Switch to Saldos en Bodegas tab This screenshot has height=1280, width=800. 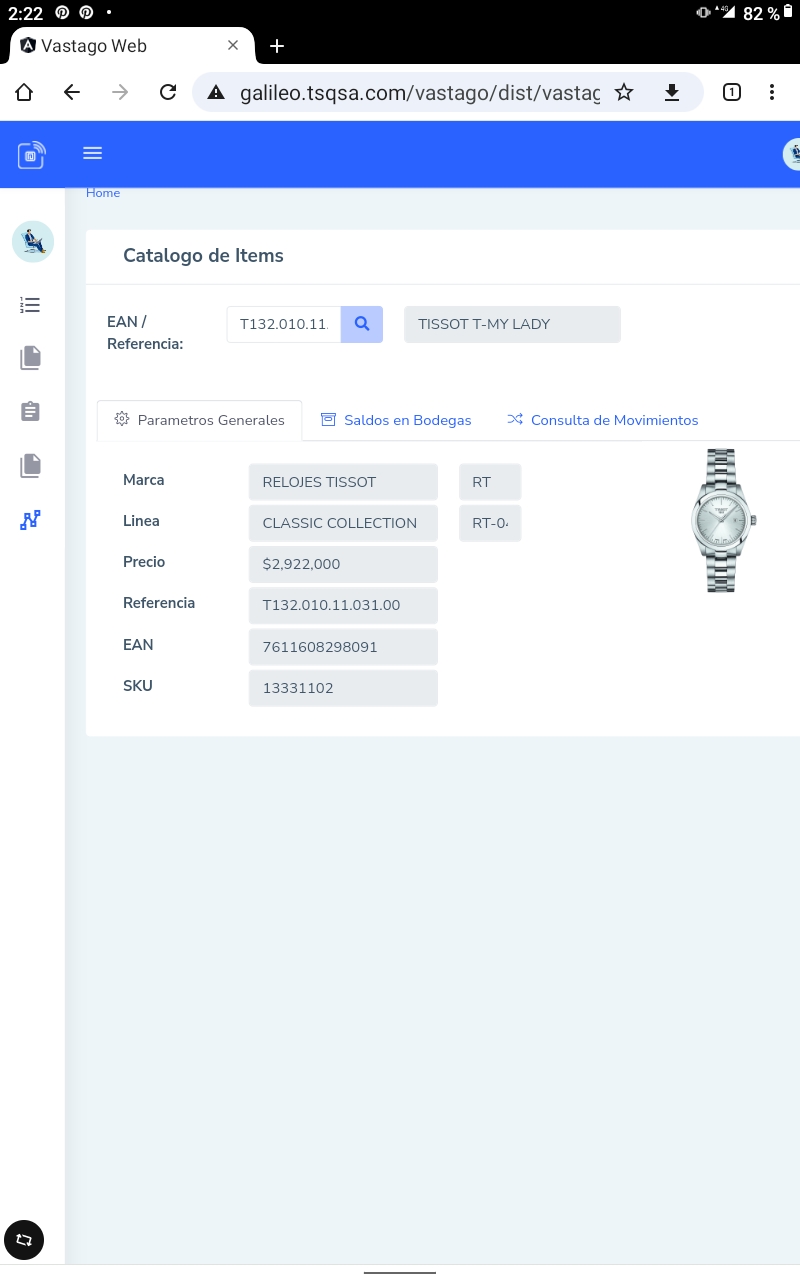tap(396, 420)
